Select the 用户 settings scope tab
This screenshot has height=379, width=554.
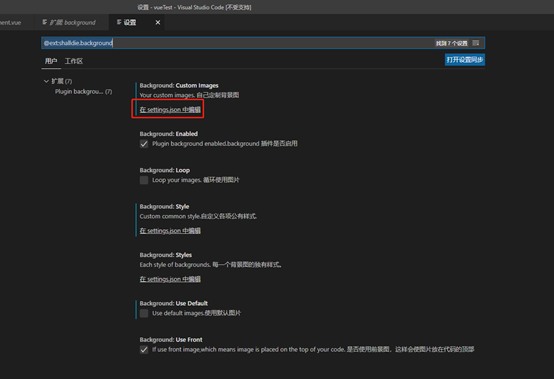[51, 61]
